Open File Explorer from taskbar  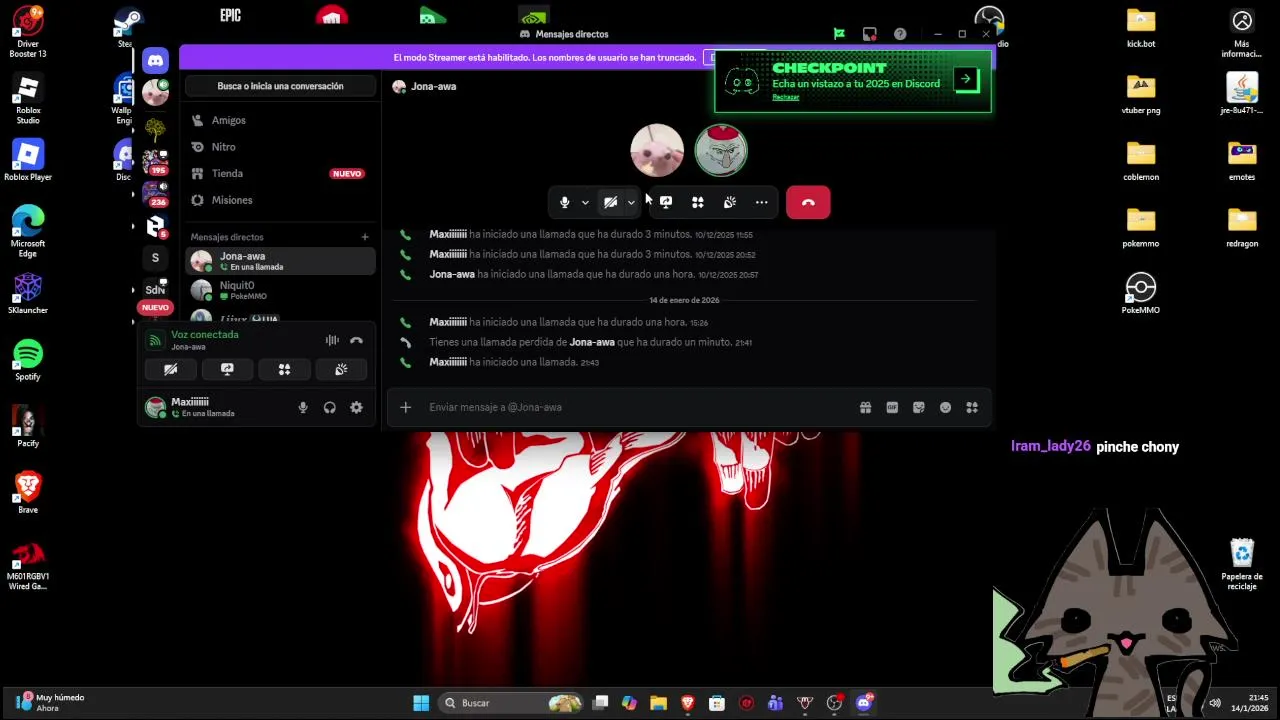(659, 703)
